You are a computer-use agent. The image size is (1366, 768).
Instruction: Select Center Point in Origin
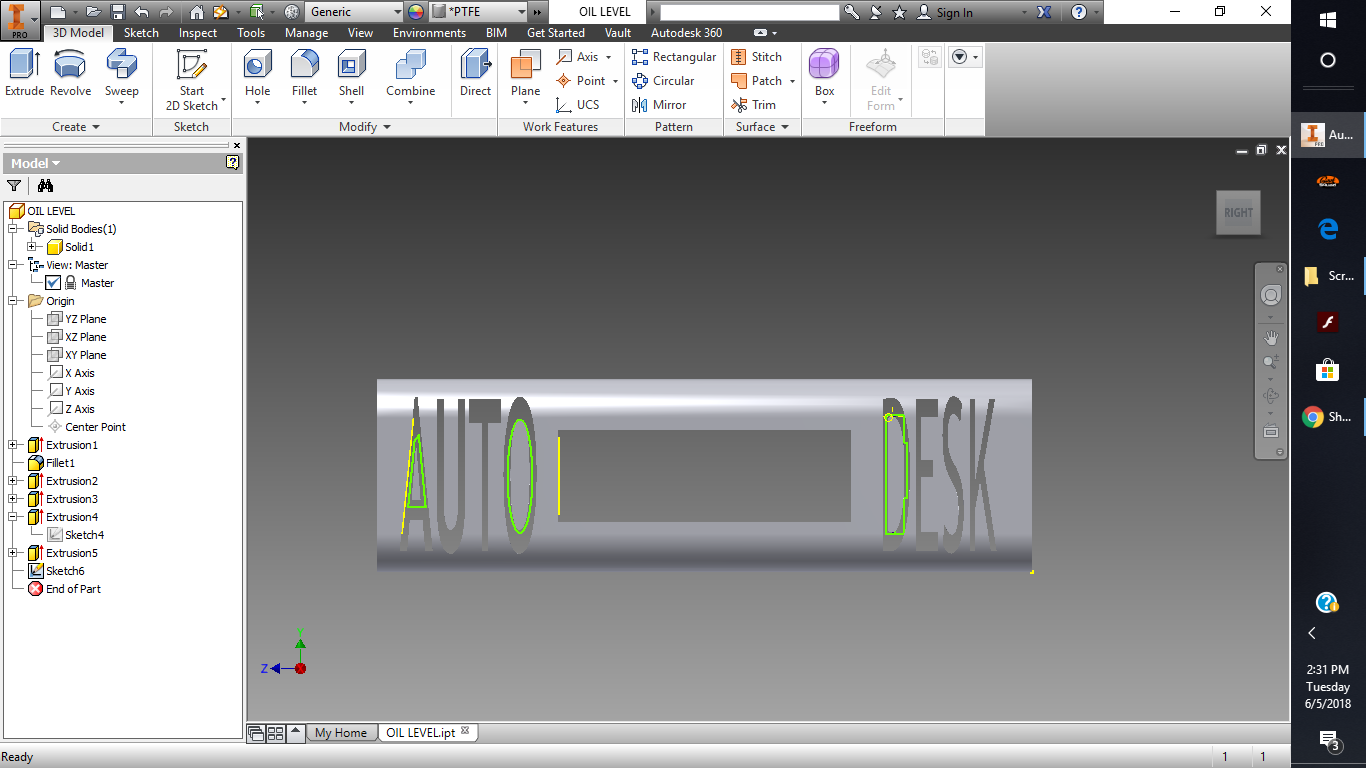[x=95, y=427]
